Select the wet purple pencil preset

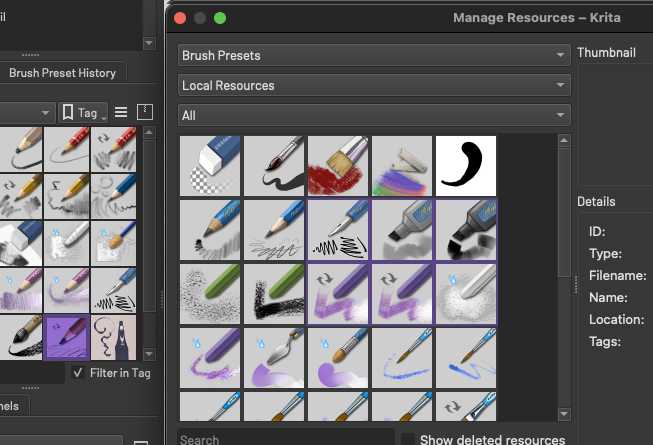(210, 358)
